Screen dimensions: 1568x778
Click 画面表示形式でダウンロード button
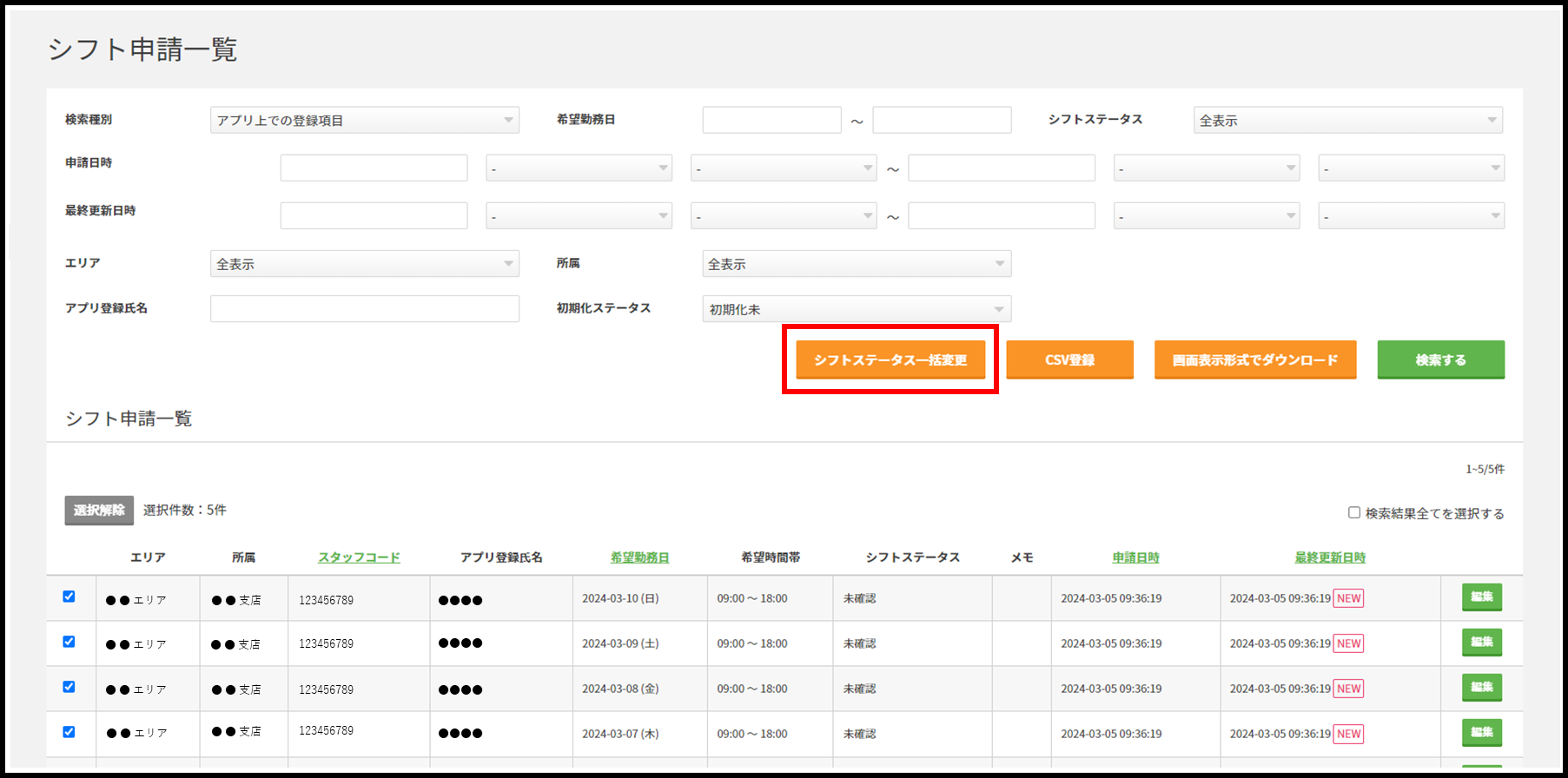pos(1254,359)
